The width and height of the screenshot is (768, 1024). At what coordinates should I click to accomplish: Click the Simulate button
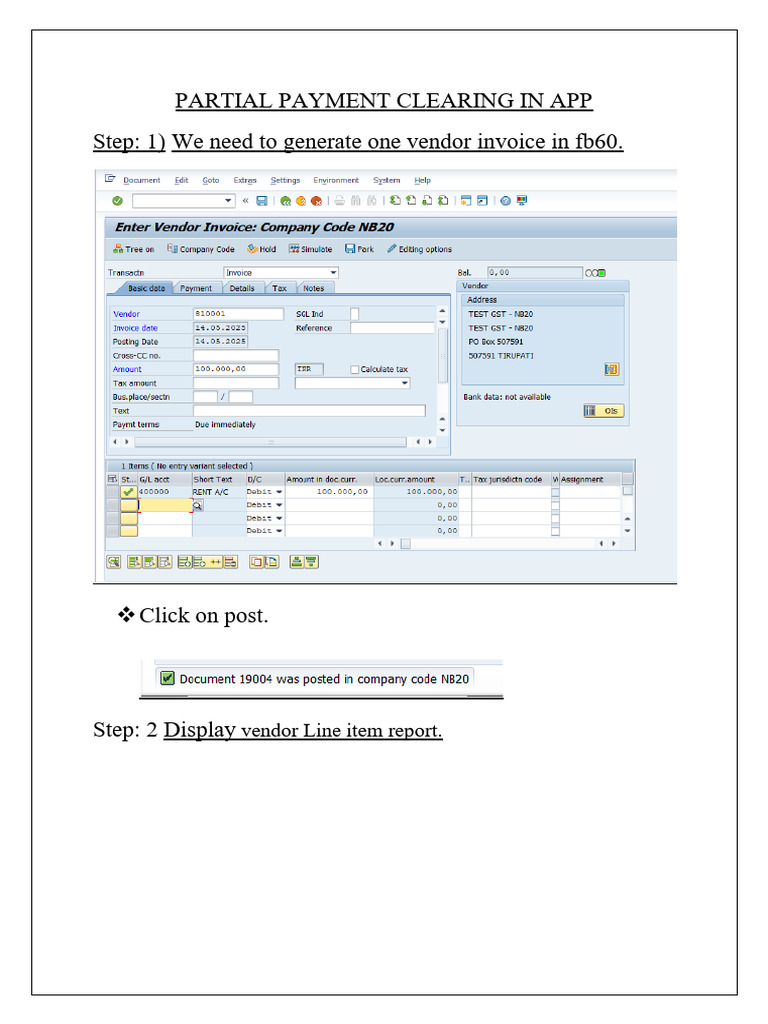[310, 249]
